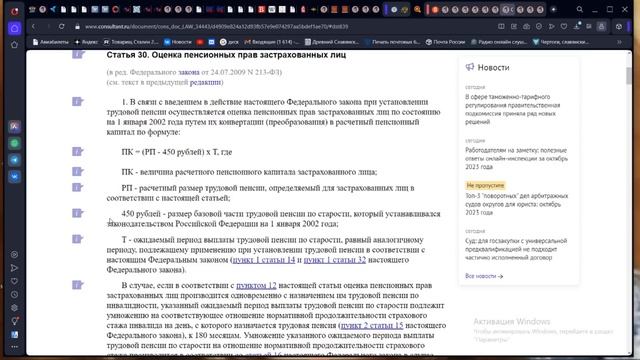Open the YouTube bookmark icon

(200, 42)
